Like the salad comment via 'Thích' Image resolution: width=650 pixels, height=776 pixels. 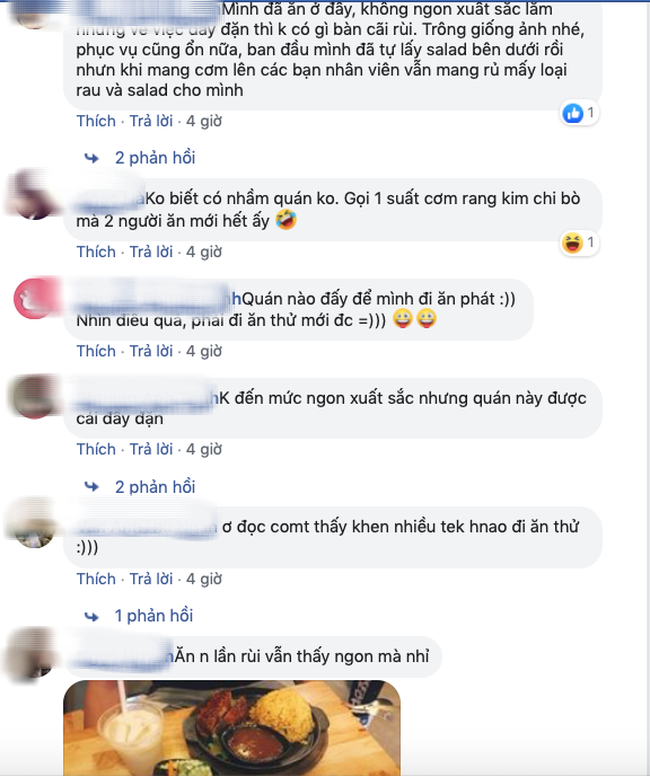point(96,121)
